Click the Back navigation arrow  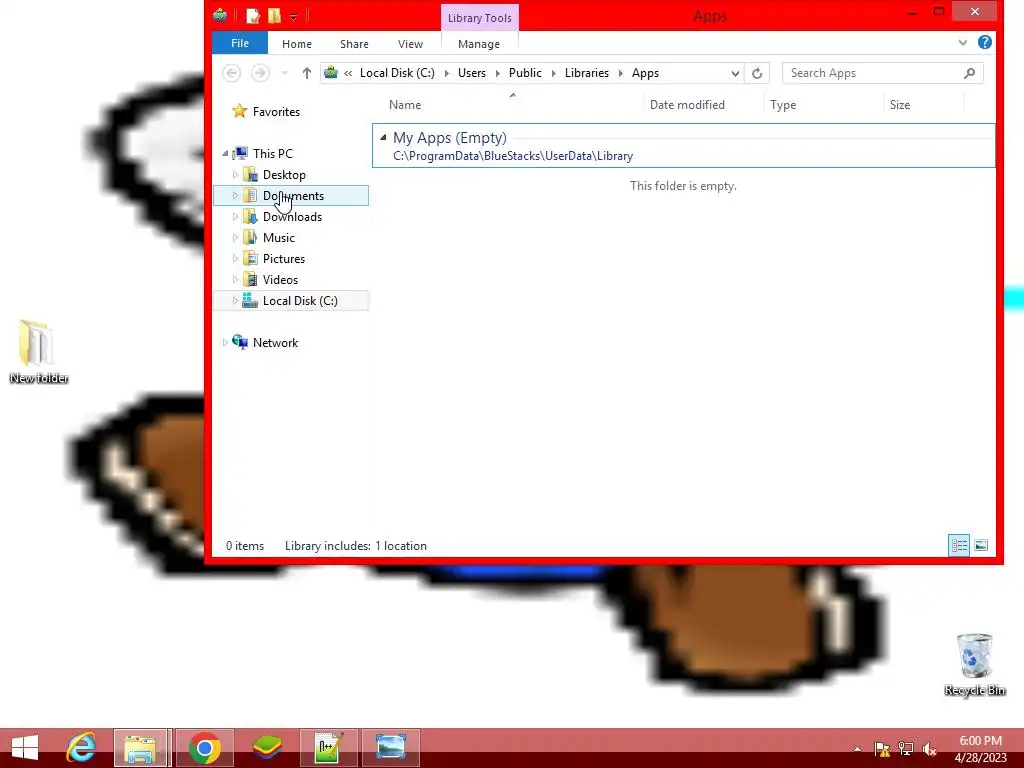tap(231, 73)
